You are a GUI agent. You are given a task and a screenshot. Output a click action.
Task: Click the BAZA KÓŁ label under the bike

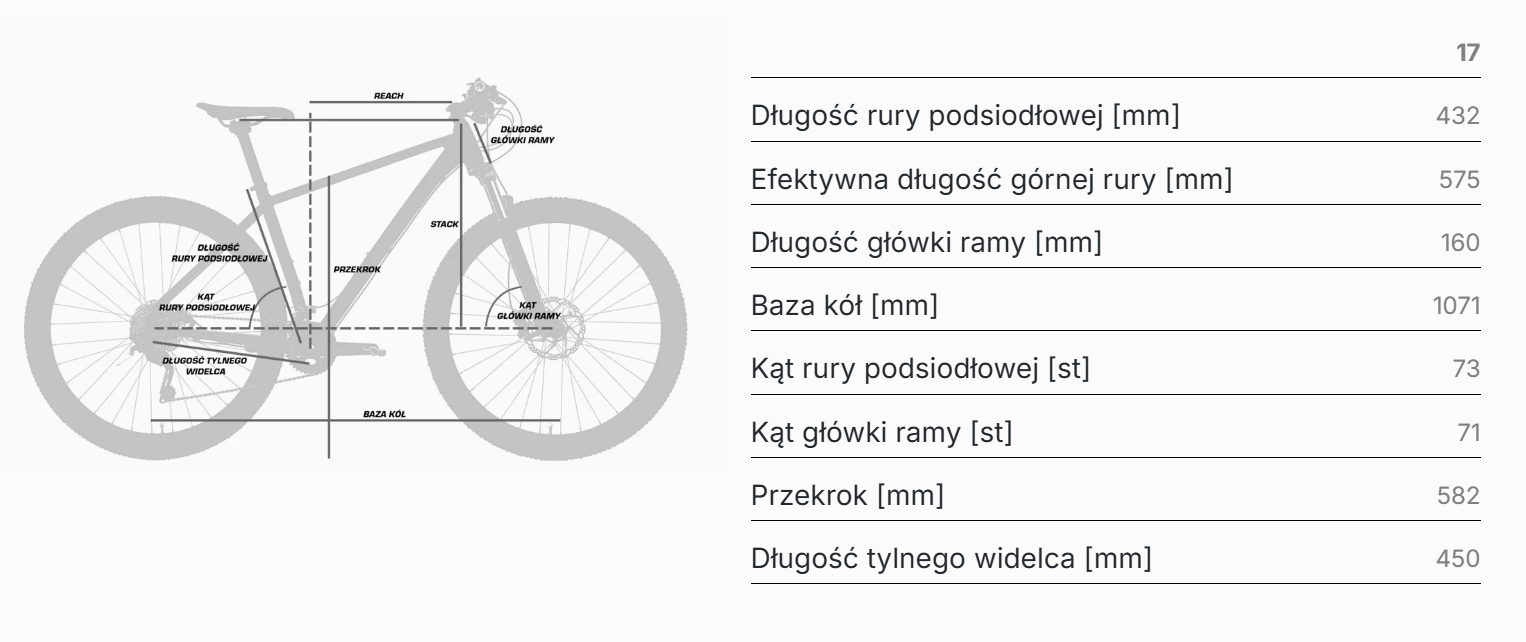[384, 413]
